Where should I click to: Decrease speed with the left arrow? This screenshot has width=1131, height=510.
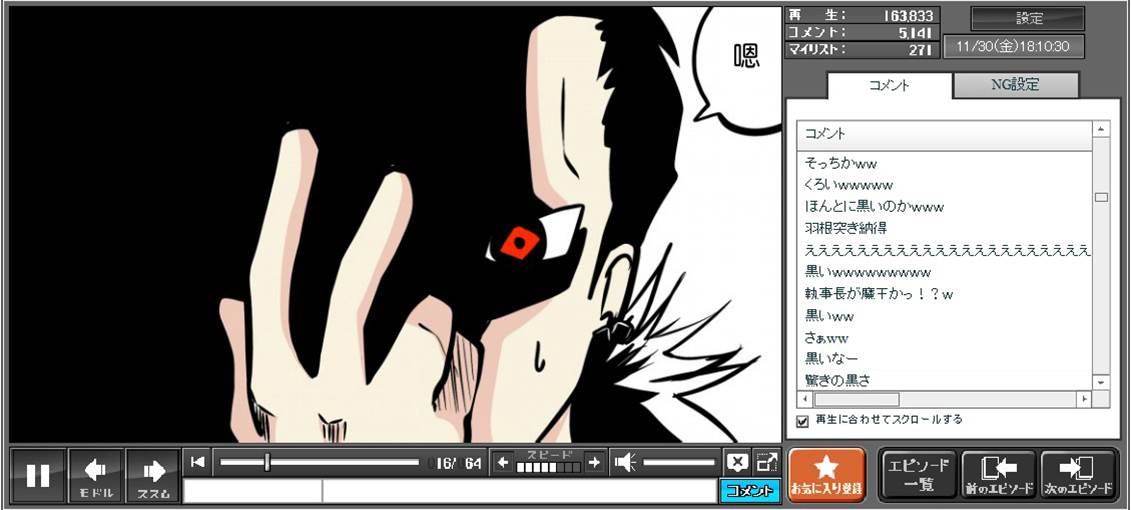click(504, 462)
